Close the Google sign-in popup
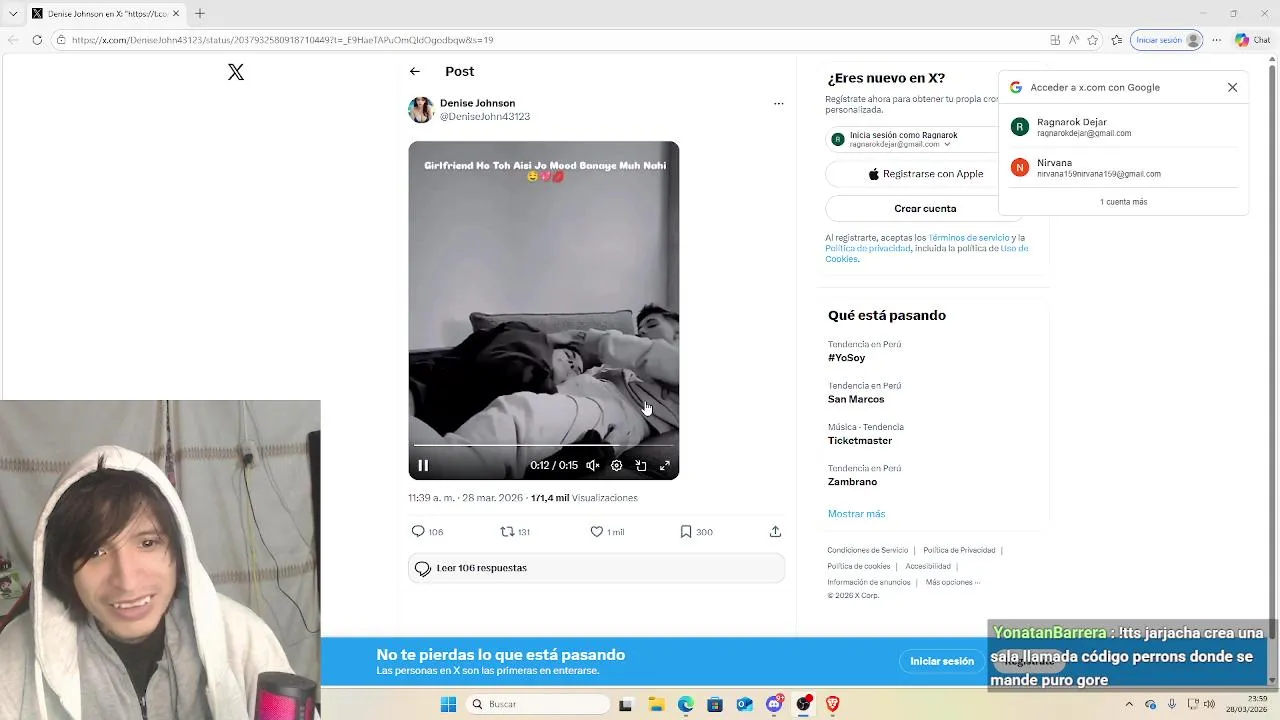Screen dimensions: 1280x720 click(1233, 87)
